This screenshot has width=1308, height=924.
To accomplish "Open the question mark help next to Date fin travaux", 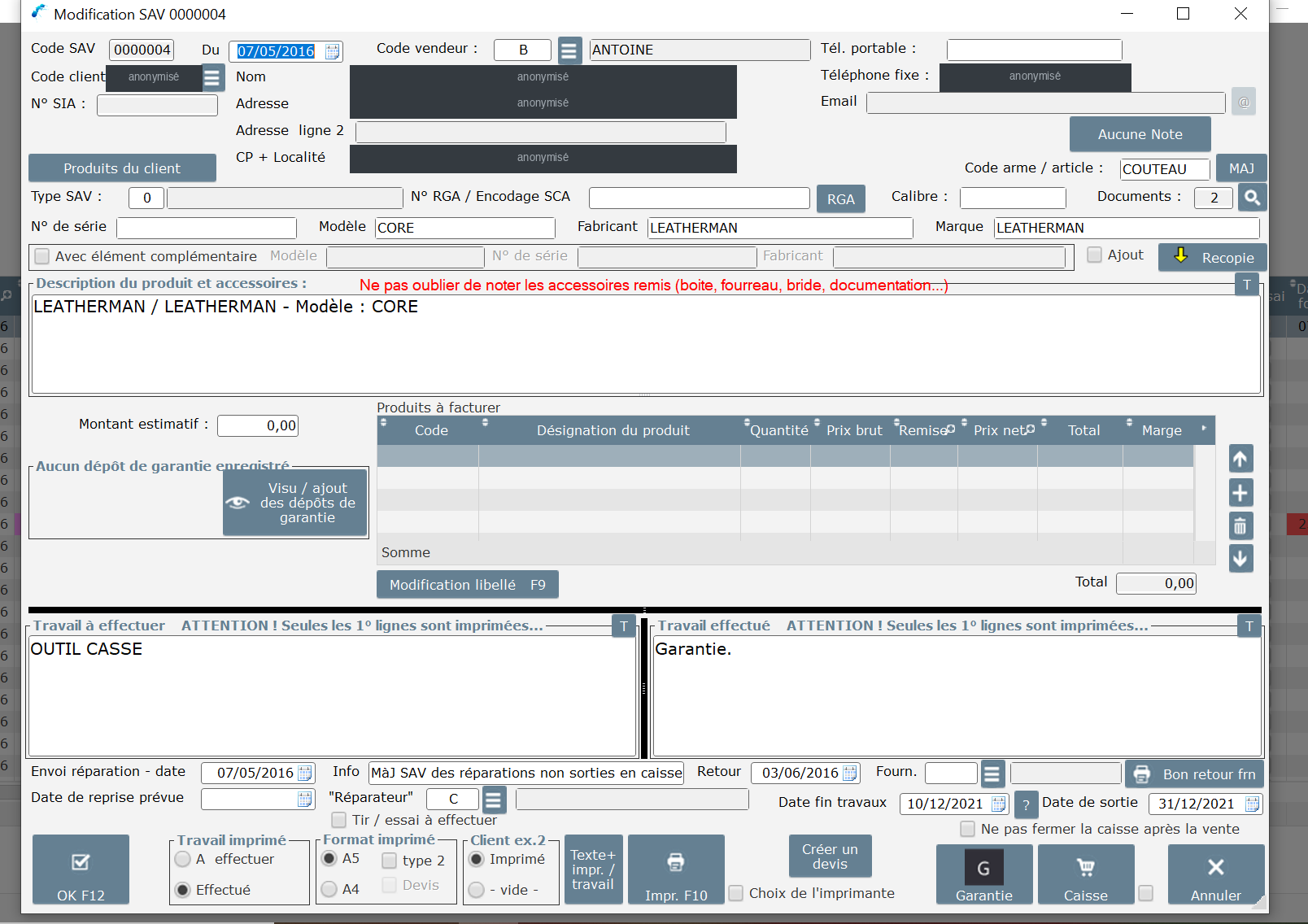I will click(1026, 805).
